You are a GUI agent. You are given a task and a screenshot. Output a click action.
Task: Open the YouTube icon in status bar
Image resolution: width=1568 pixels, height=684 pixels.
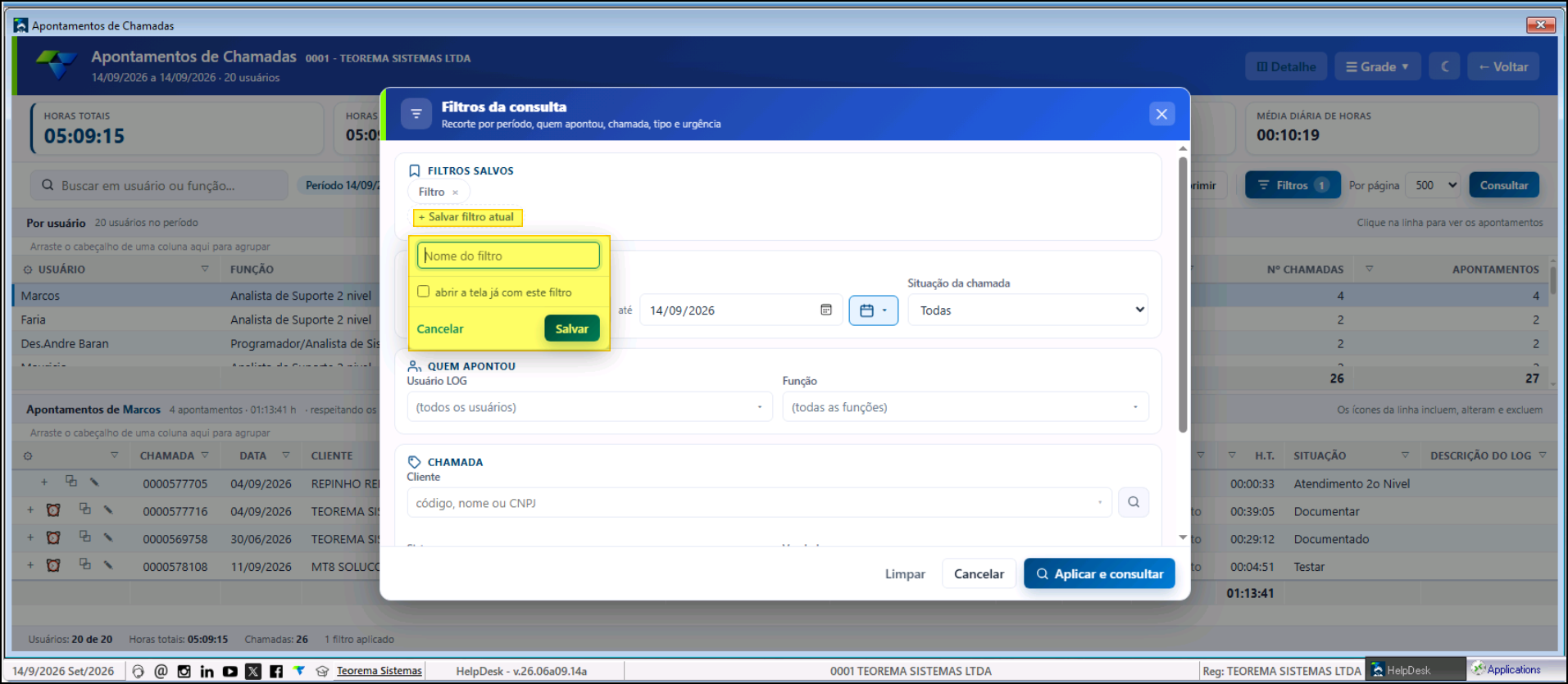[x=230, y=671]
